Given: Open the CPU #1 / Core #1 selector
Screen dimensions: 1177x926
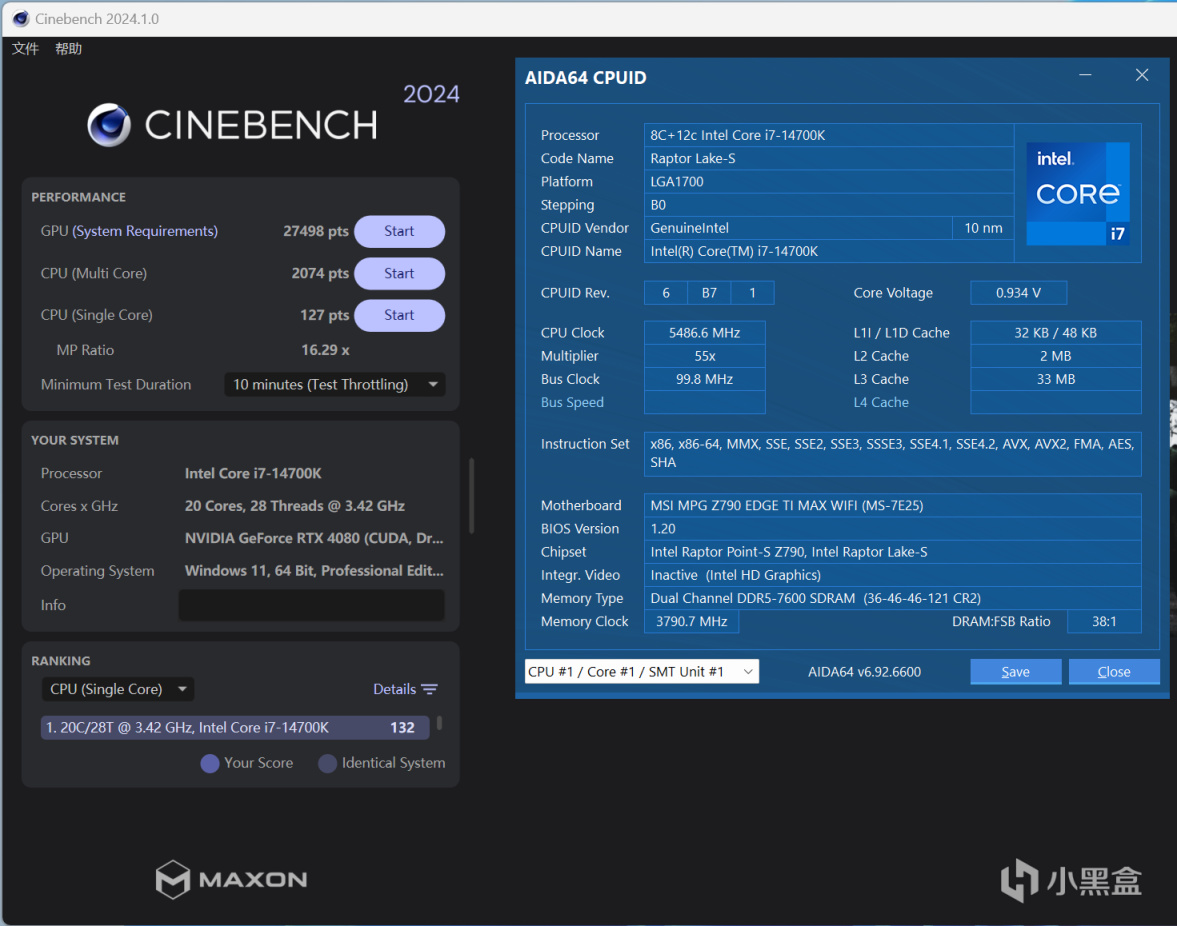Looking at the screenshot, I should pos(642,672).
